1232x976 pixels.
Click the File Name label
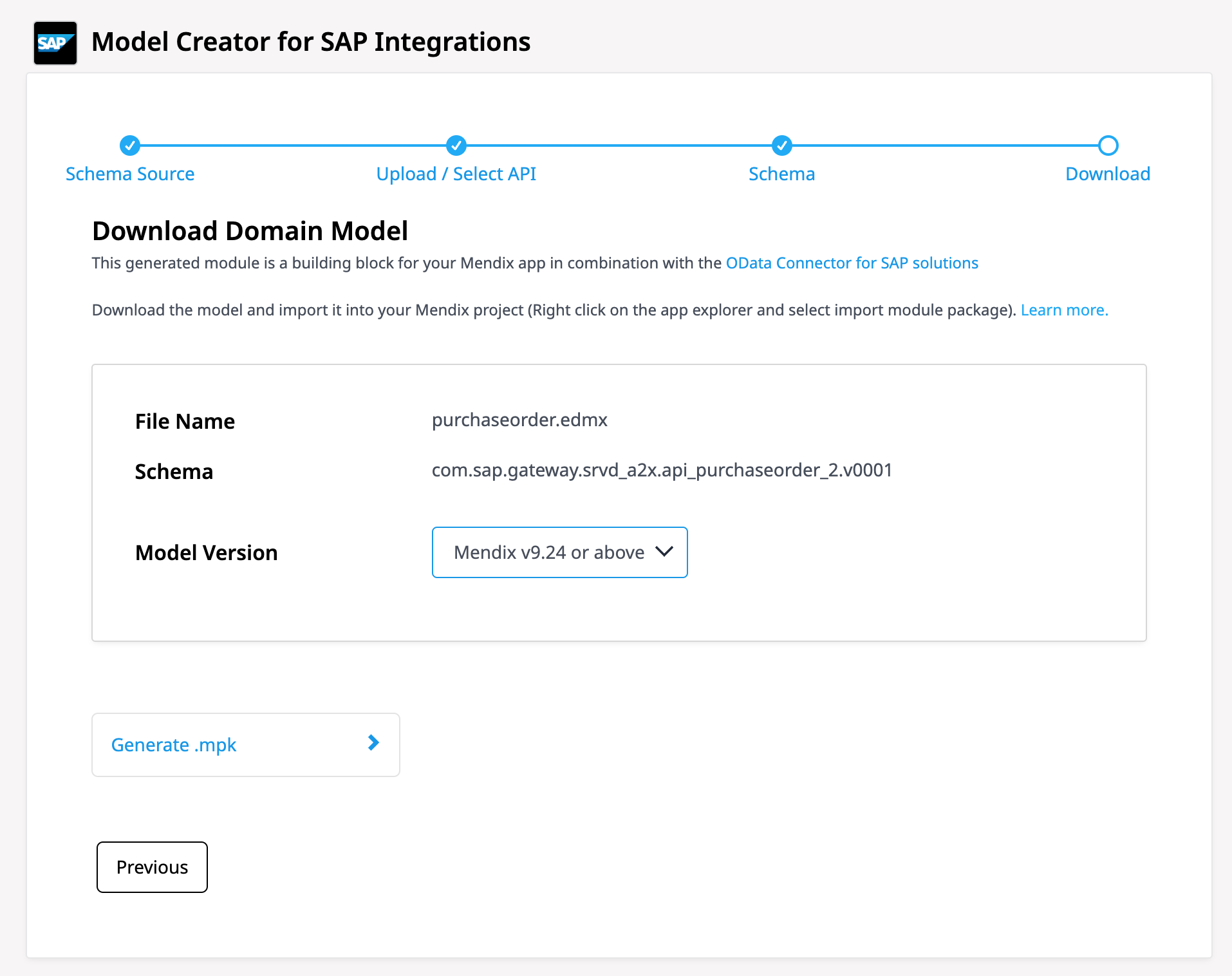click(x=185, y=421)
